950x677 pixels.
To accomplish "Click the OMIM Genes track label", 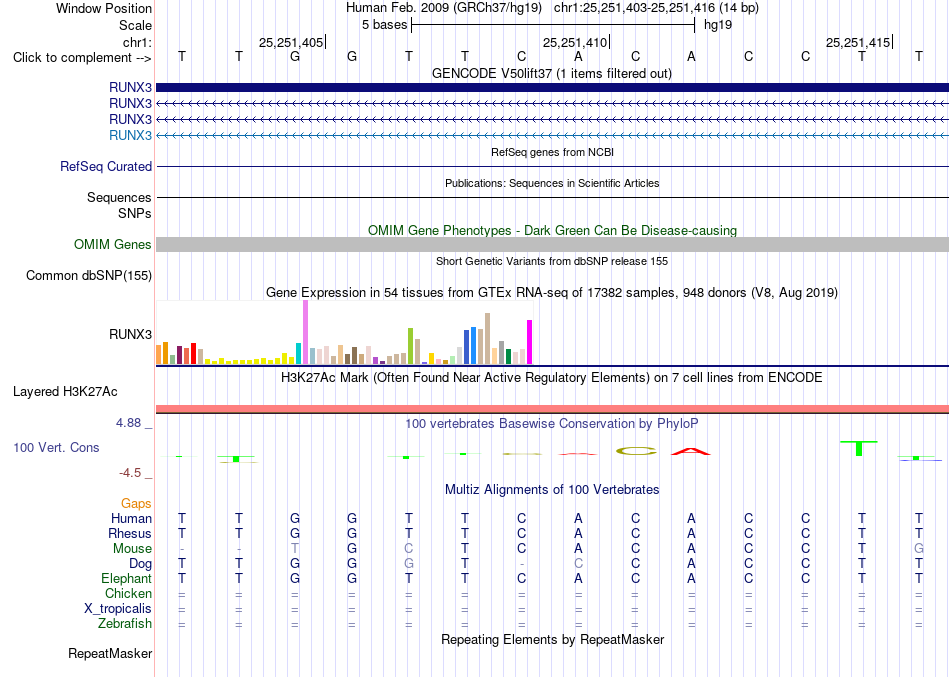I will click(113, 244).
